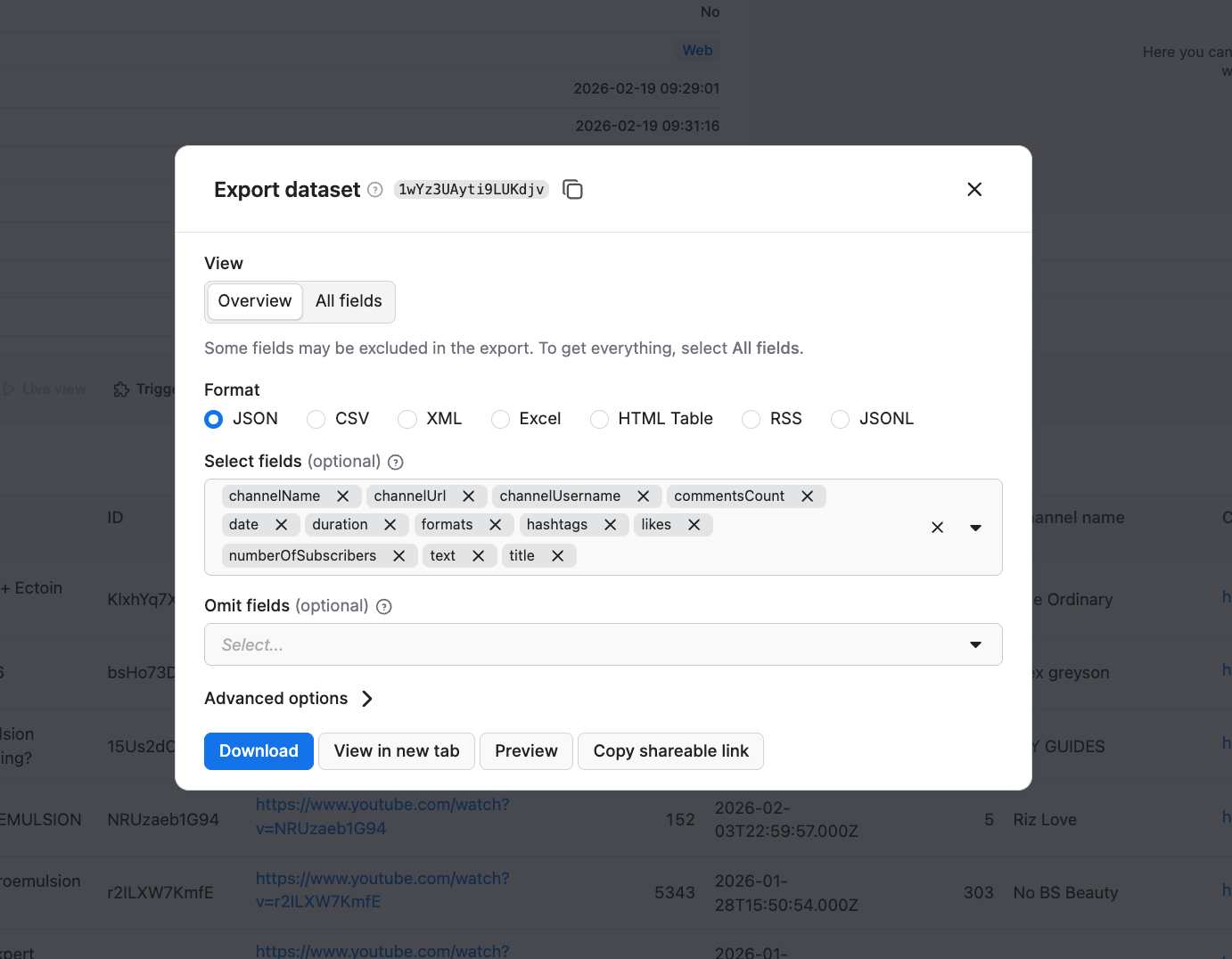The image size is (1232, 959).
Task: Click the Copy shareable link button
Action: point(670,750)
